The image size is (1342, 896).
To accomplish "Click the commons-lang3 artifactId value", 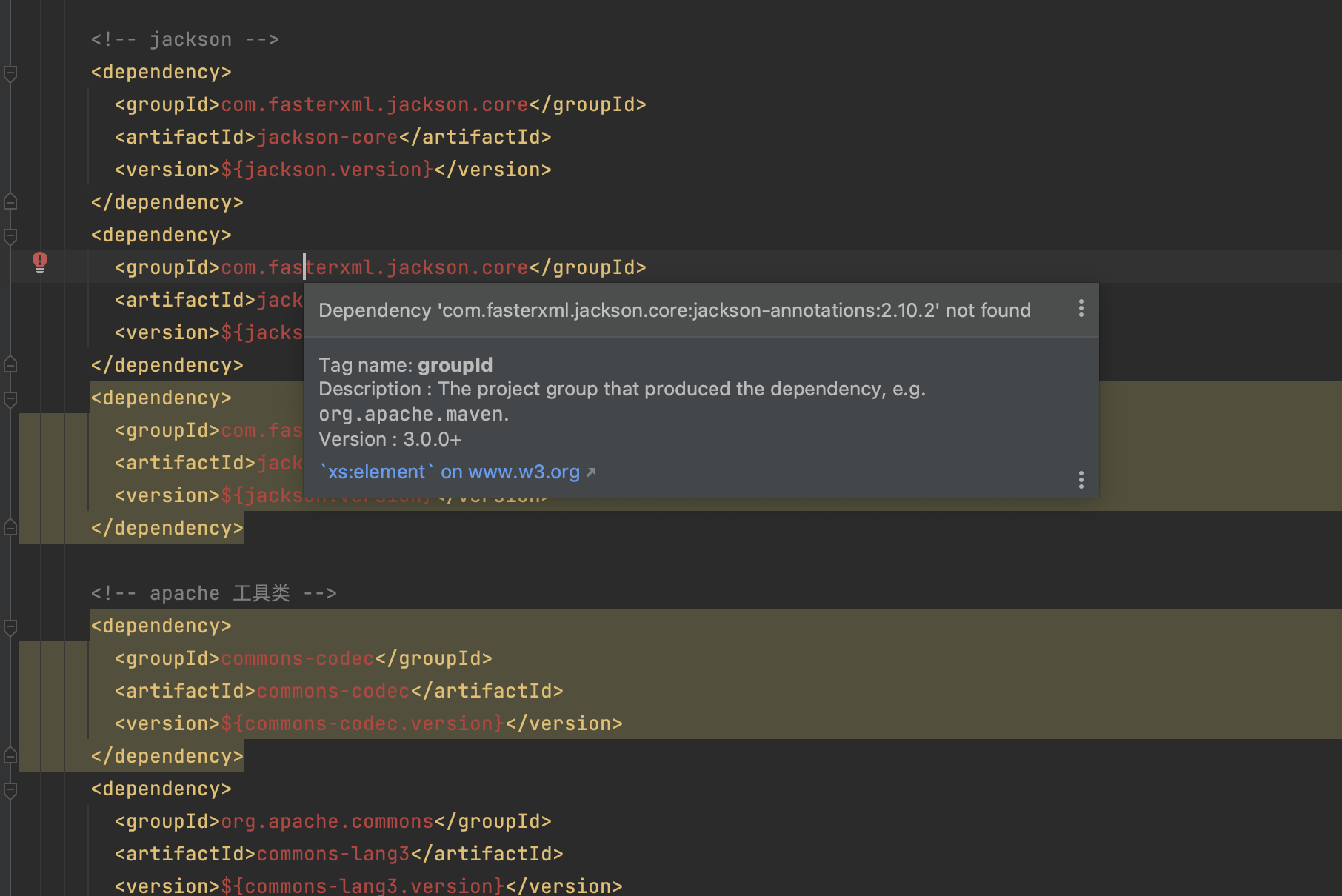I will [333, 855].
